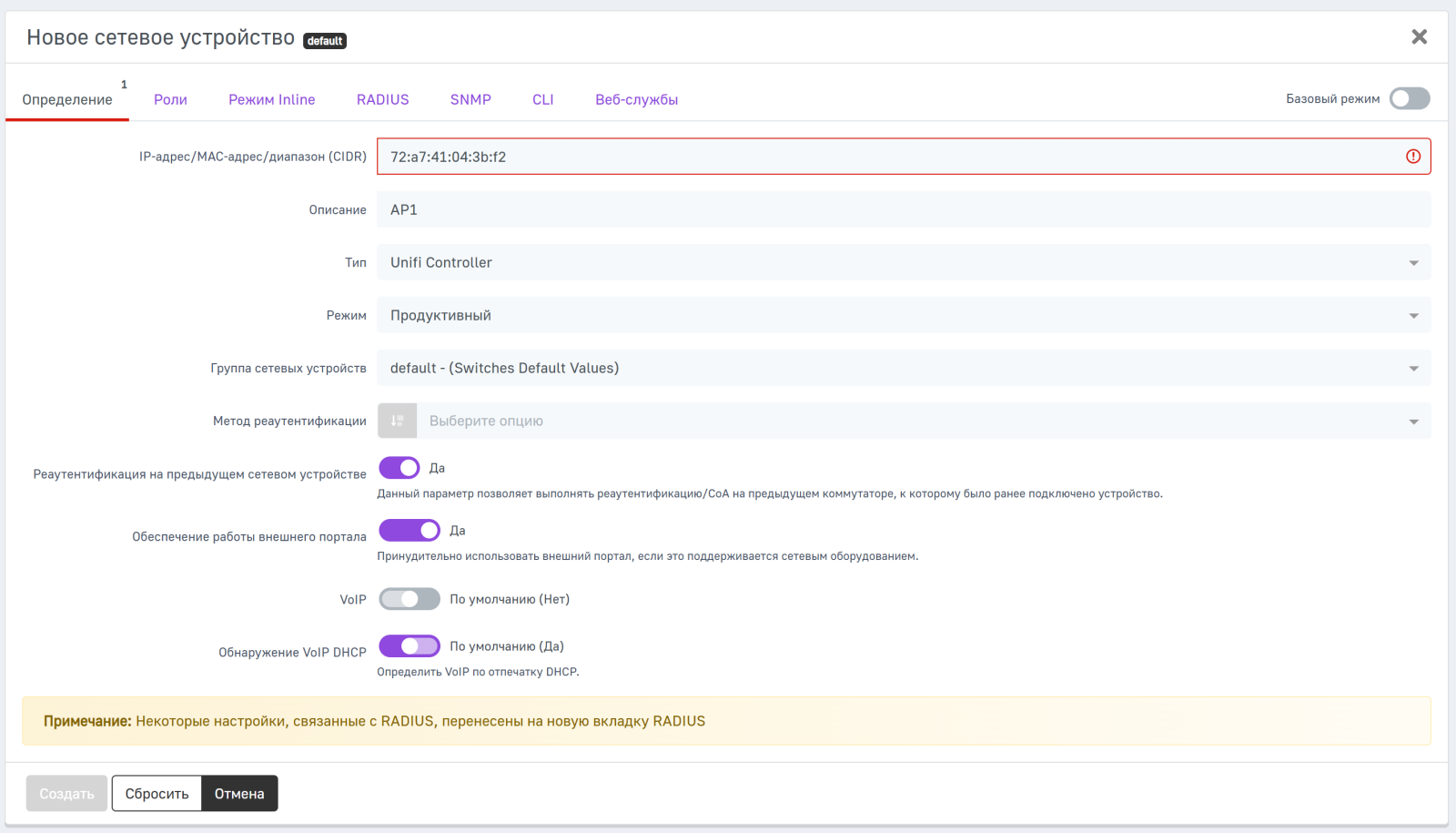Open the Тип dropdown showing Unifi Controller
This screenshot has width=1456, height=833.
click(x=903, y=262)
